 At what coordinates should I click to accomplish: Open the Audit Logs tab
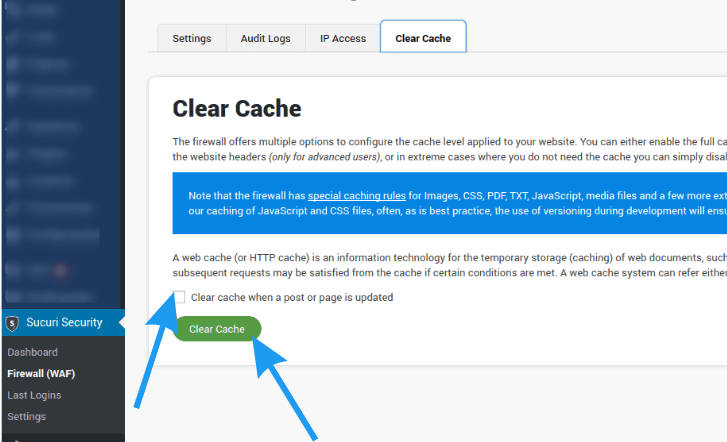265,39
